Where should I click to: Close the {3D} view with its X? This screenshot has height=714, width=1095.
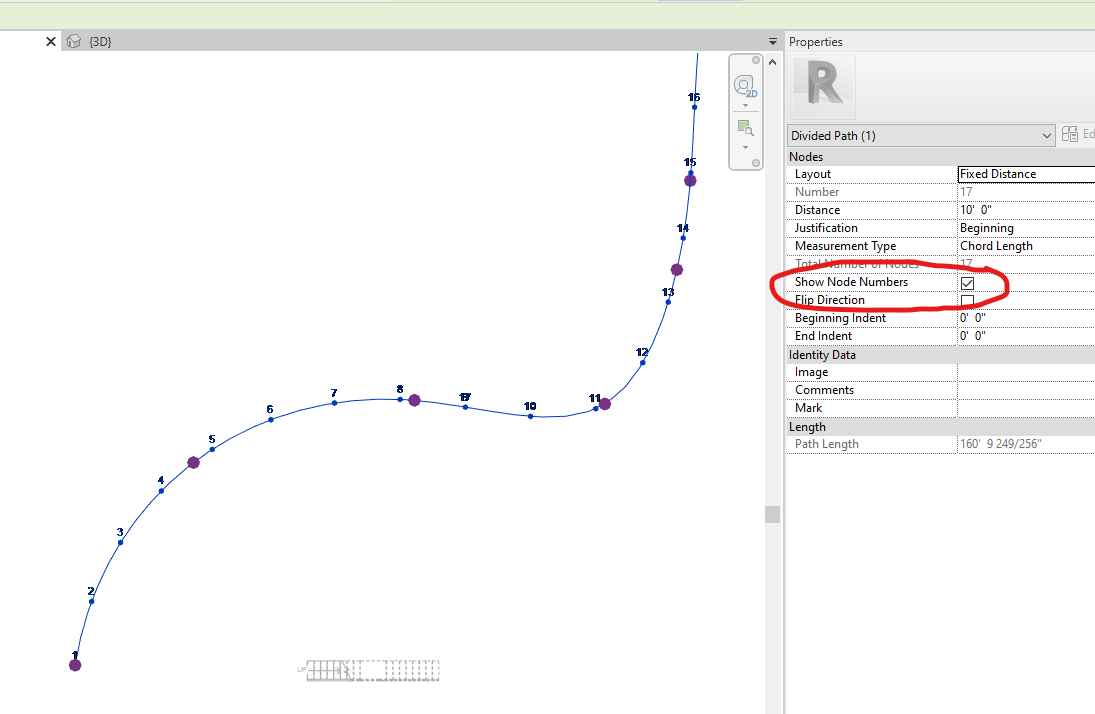click(x=50, y=41)
